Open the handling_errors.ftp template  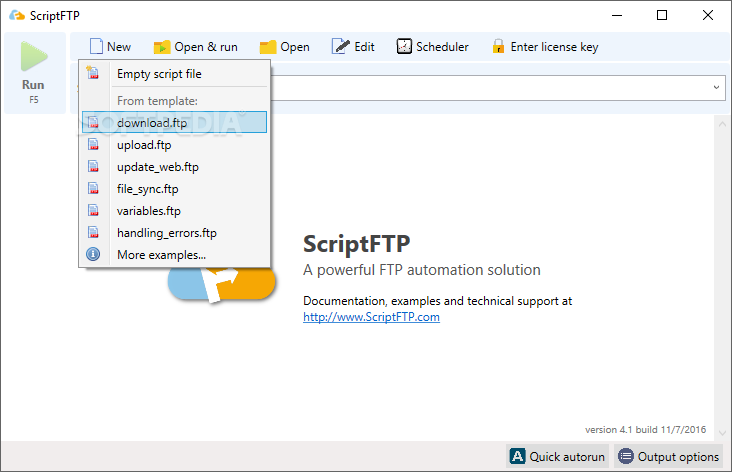pos(175,232)
